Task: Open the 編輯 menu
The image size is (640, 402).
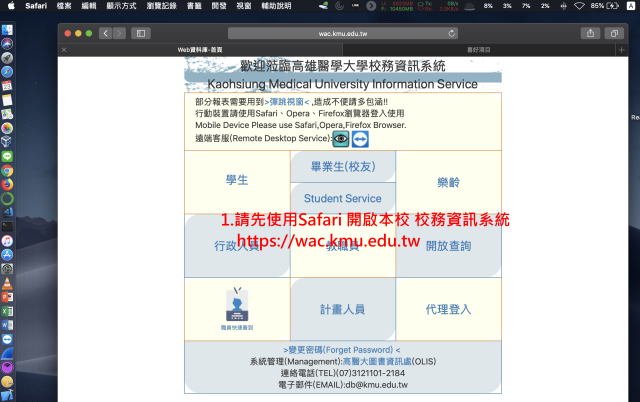Action: (x=89, y=6)
